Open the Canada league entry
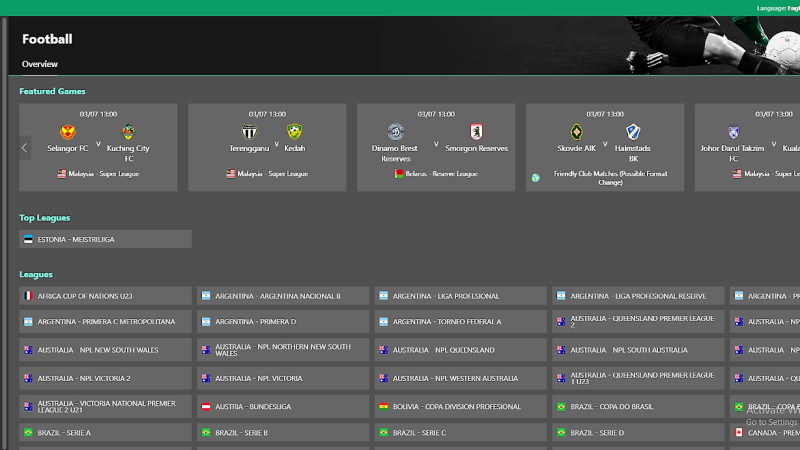This screenshot has width=800, height=450. pos(765,433)
